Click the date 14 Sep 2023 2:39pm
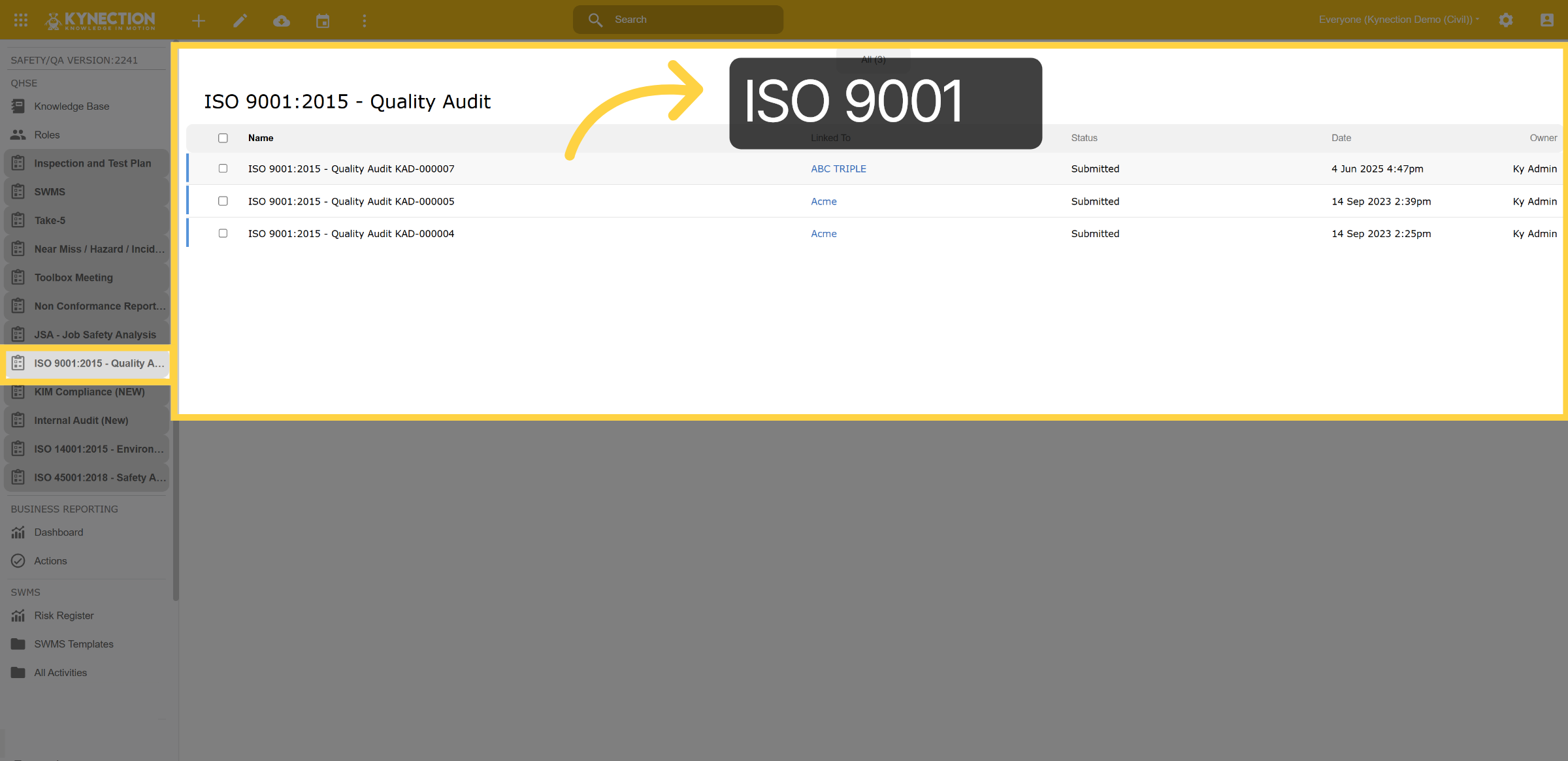This screenshot has height=761, width=1568. pyautogui.click(x=1381, y=201)
